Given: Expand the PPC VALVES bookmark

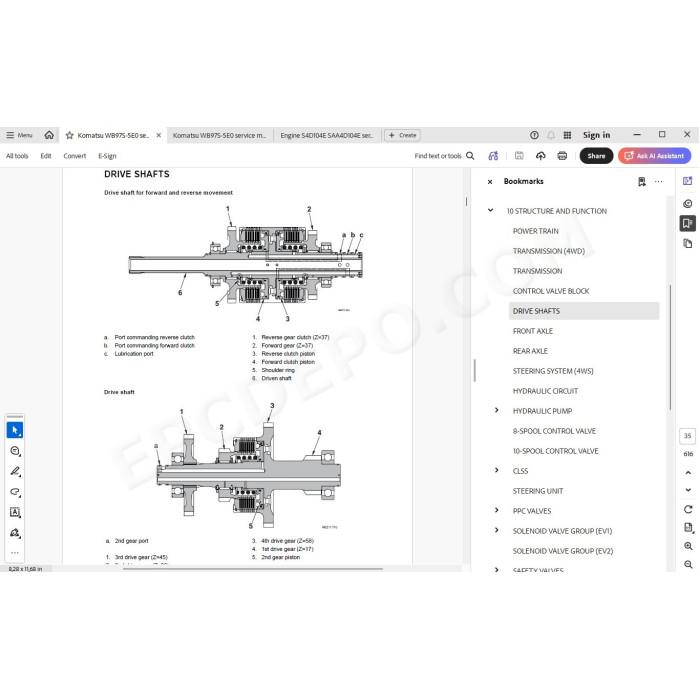Looking at the screenshot, I should point(496,510).
